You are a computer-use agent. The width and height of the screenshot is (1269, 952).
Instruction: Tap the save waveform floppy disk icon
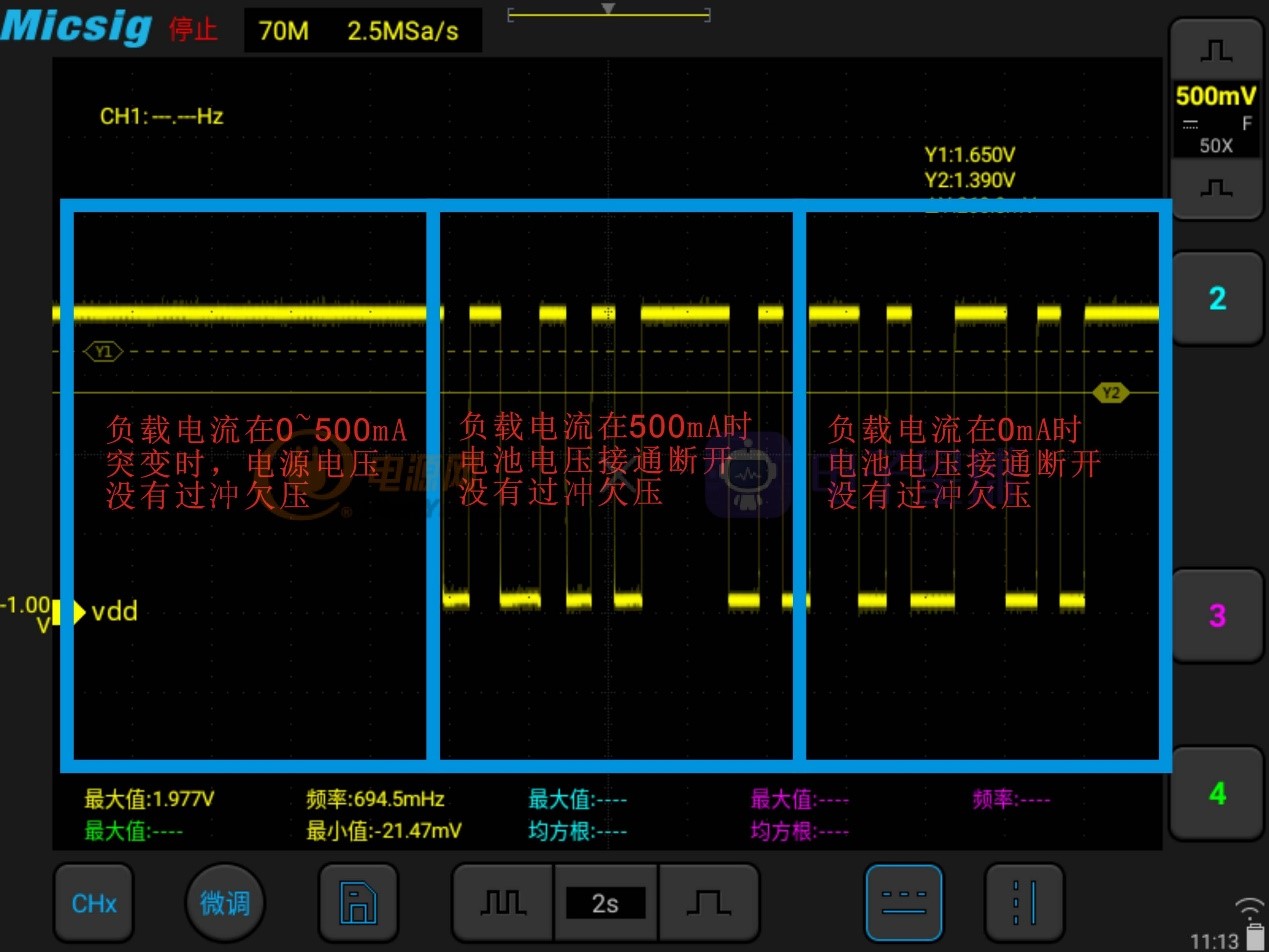[358, 903]
